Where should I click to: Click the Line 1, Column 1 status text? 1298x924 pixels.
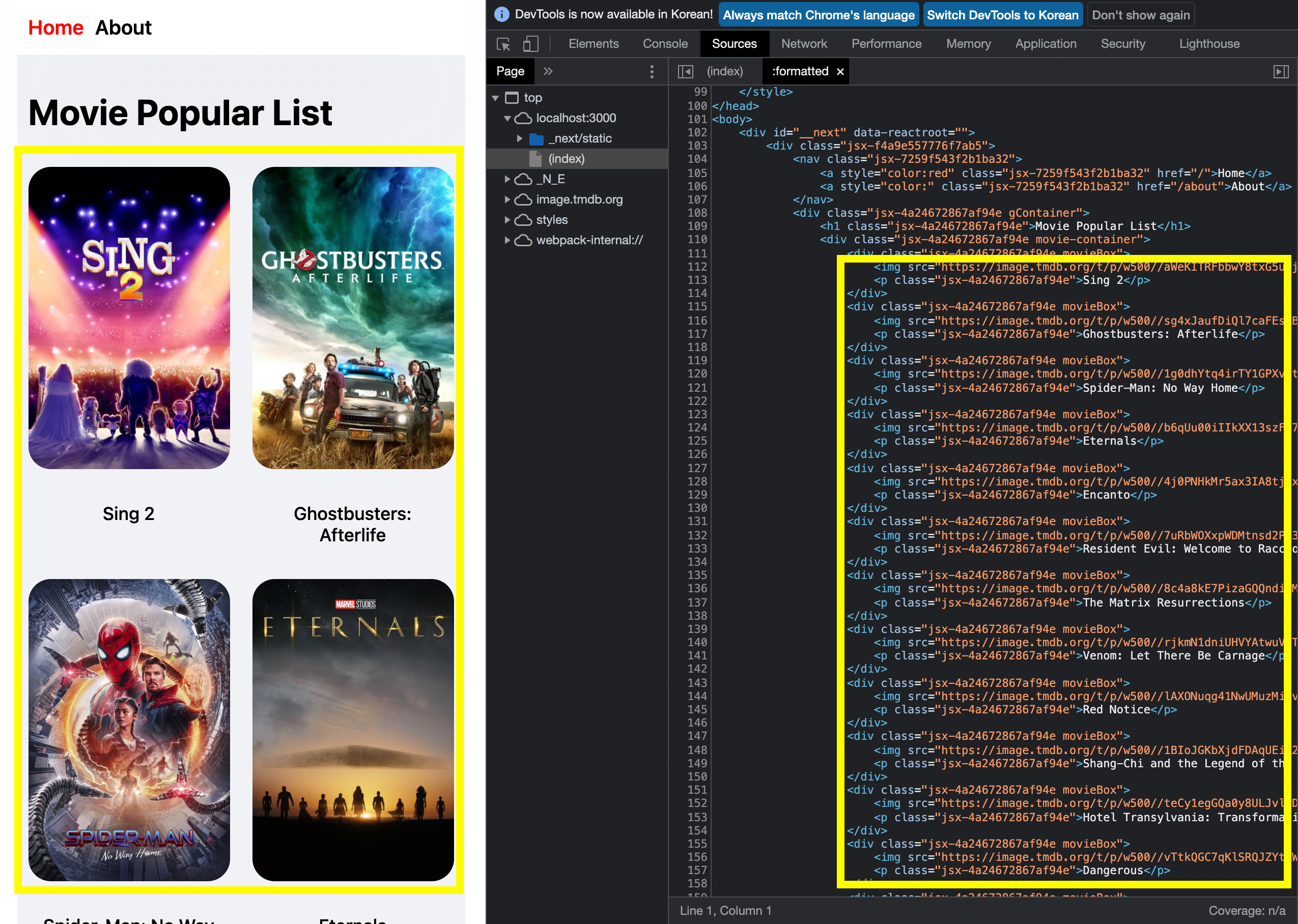click(x=725, y=910)
